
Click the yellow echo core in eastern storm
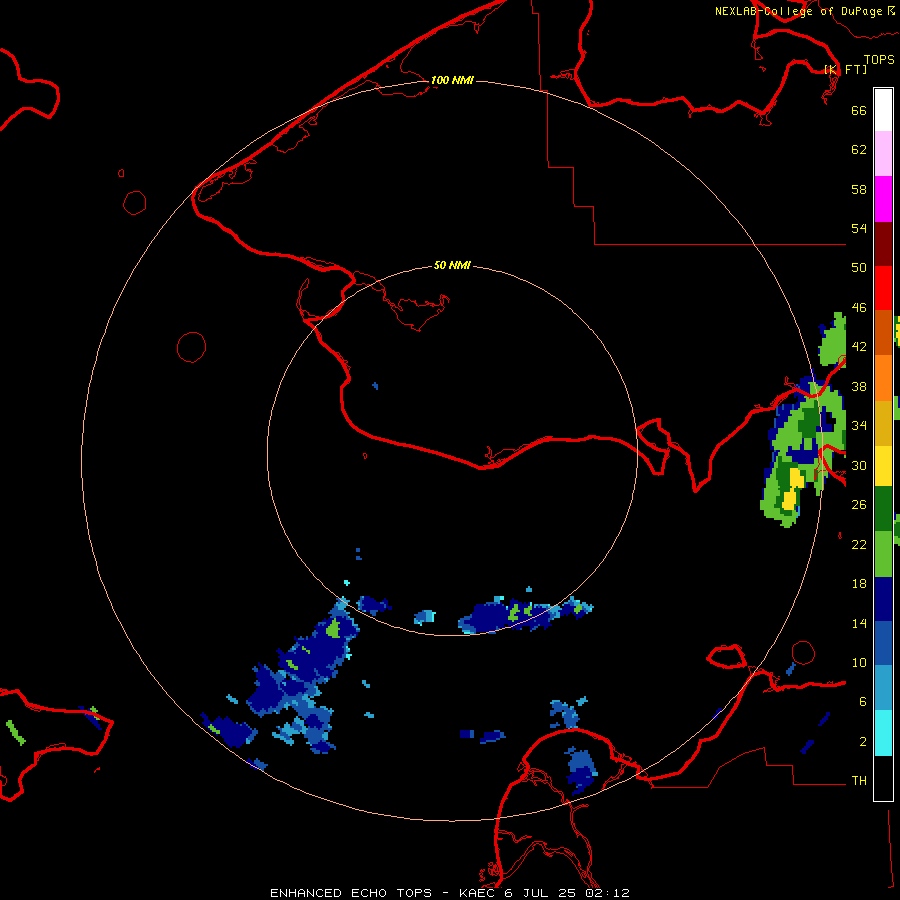pyautogui.click(x=793, y=488)
